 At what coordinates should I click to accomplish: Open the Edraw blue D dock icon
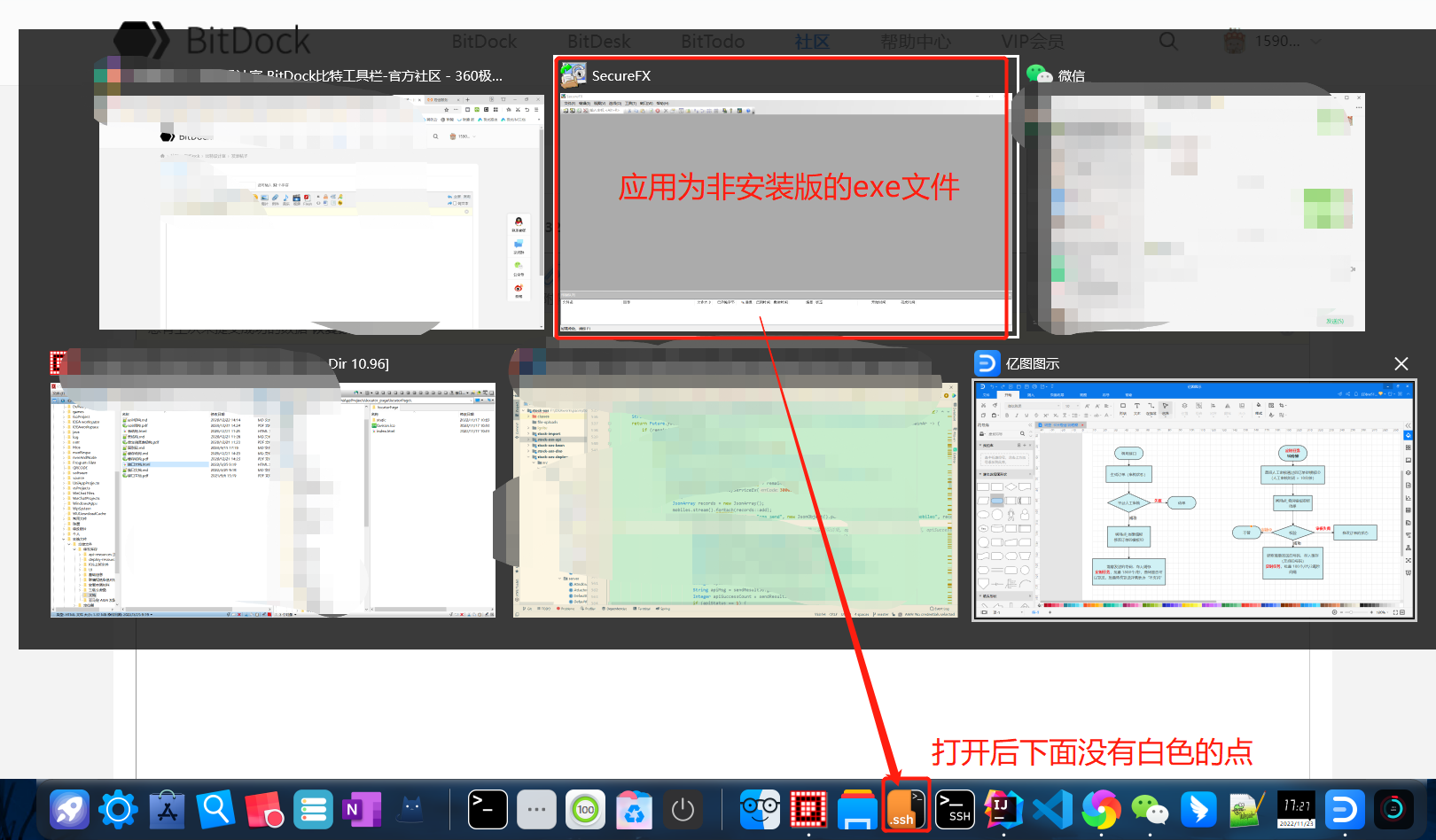(x=1345, y=810)
